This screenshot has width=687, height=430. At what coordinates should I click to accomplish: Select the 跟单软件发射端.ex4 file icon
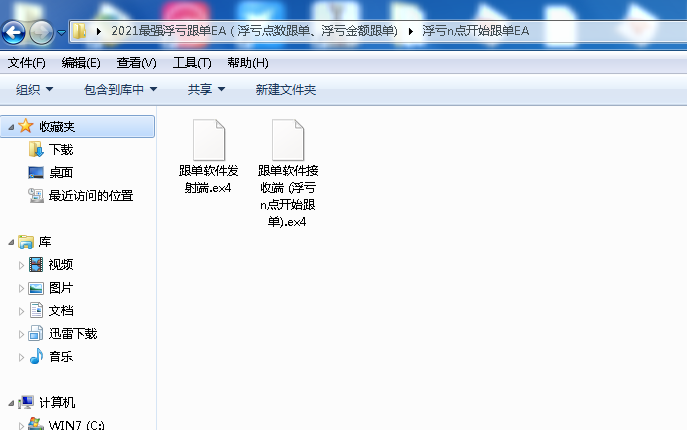[x=209, y=140]
